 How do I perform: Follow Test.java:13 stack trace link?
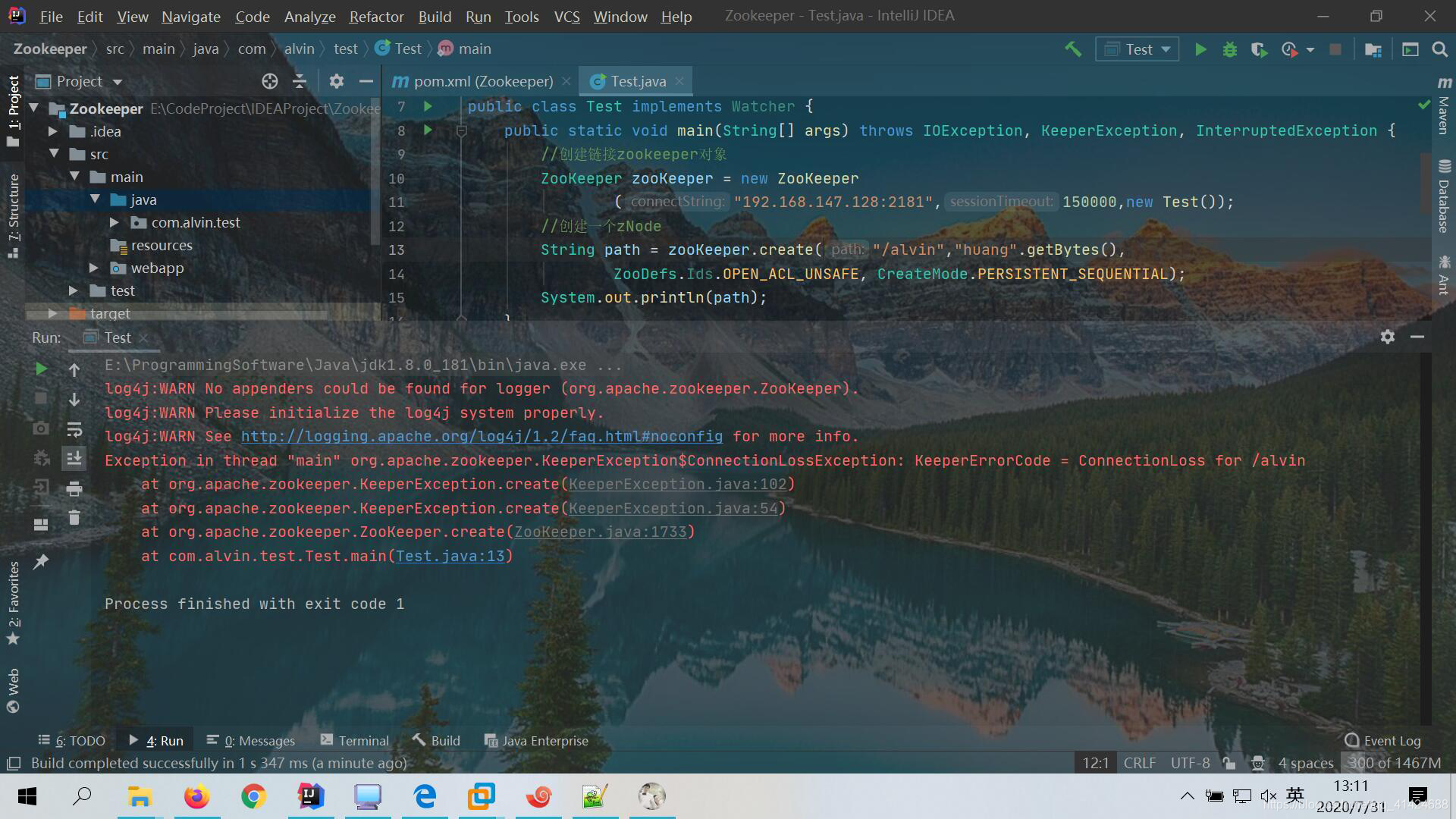tap(450, 556)
